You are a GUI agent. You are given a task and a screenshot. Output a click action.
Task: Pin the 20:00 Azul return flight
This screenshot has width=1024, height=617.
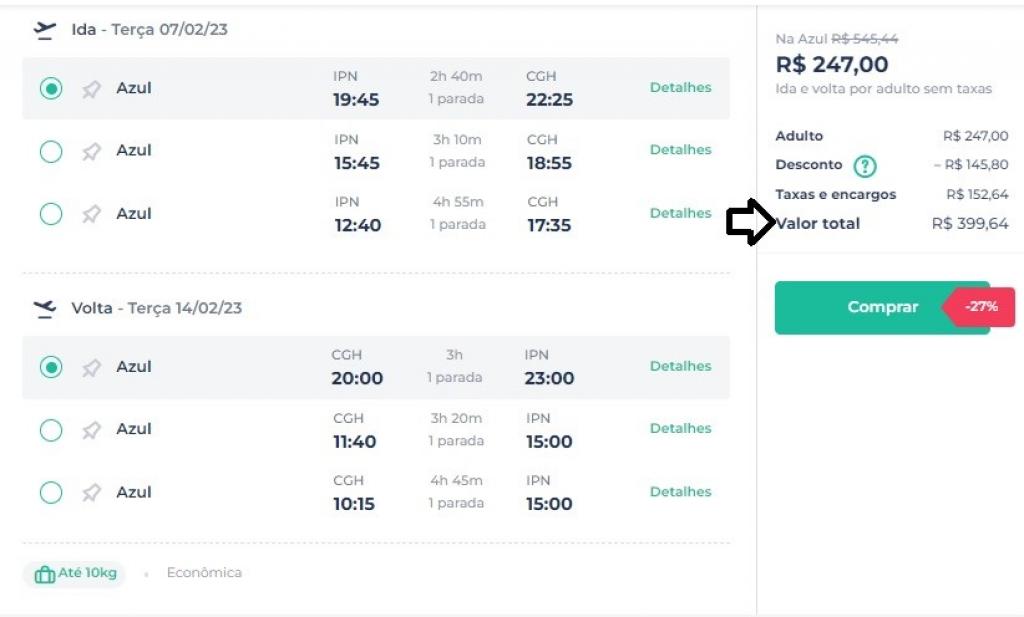click(91, 368)
